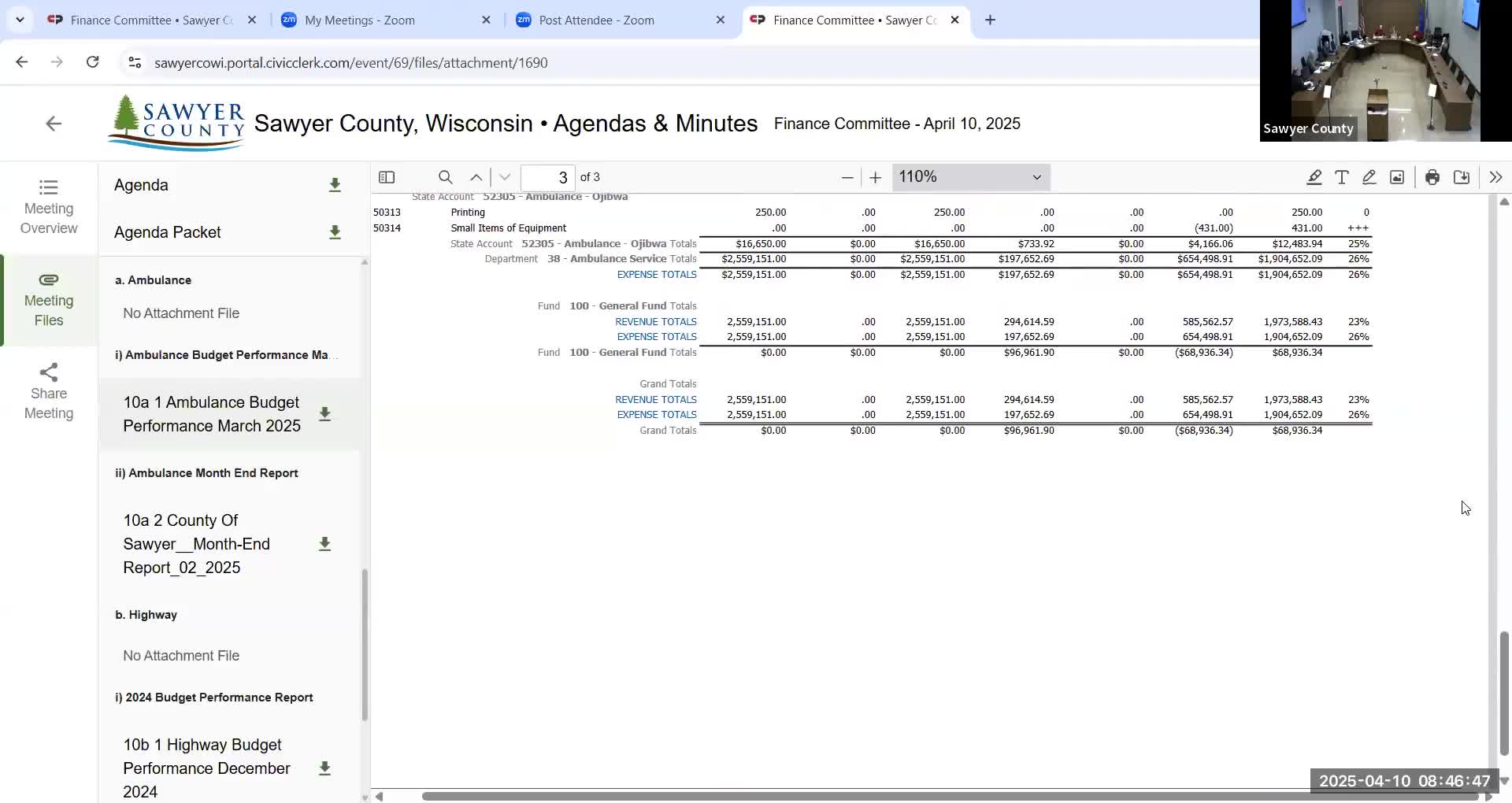Print the PDF document
Viewport: 1512px width, 803px height.
tap(1432, 177)
